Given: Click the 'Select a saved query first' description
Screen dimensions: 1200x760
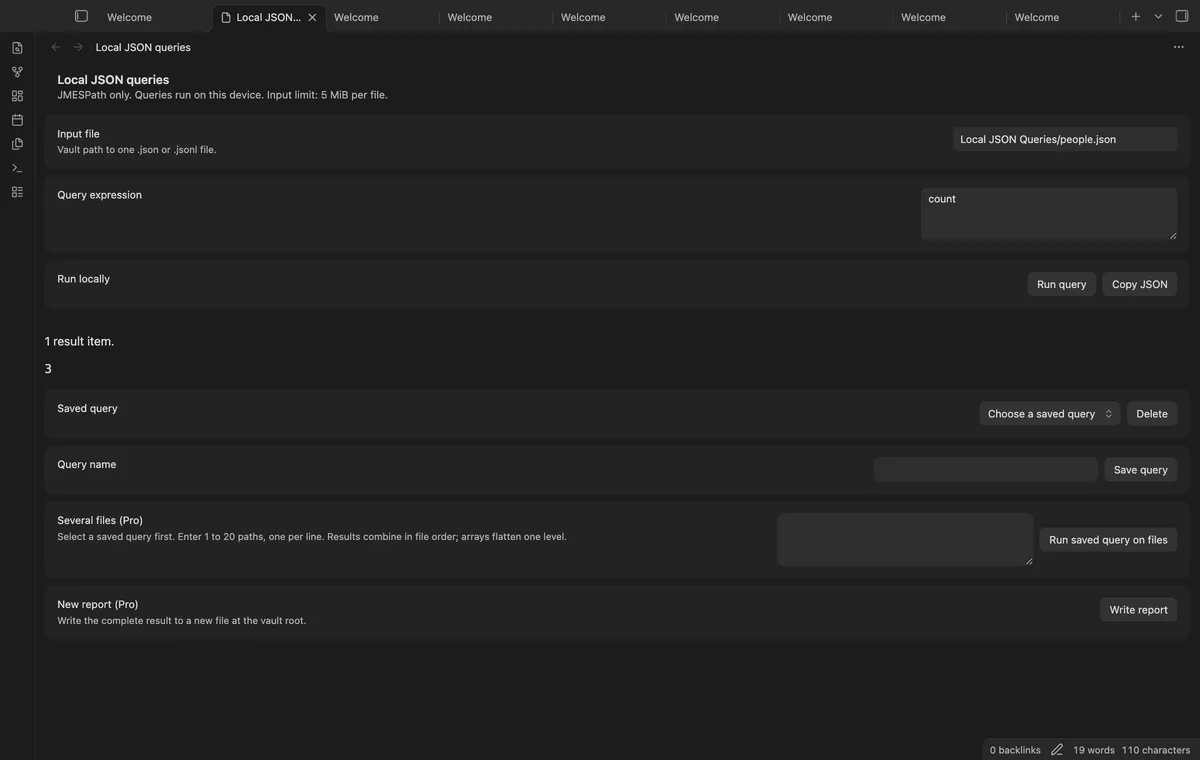Looking at the screenshot, I should (312, 537).
